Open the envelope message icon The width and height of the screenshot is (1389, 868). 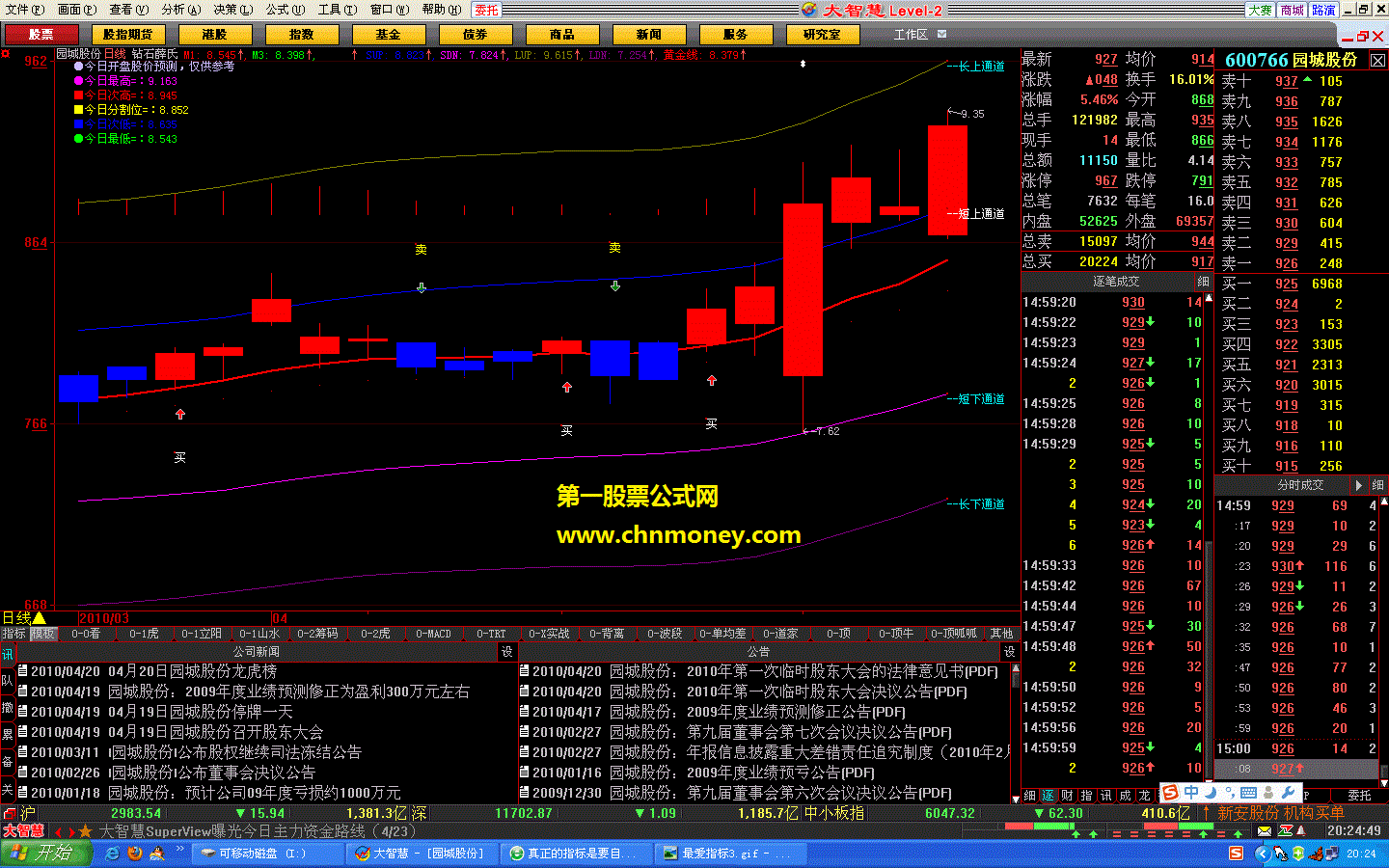point(1266,830)
